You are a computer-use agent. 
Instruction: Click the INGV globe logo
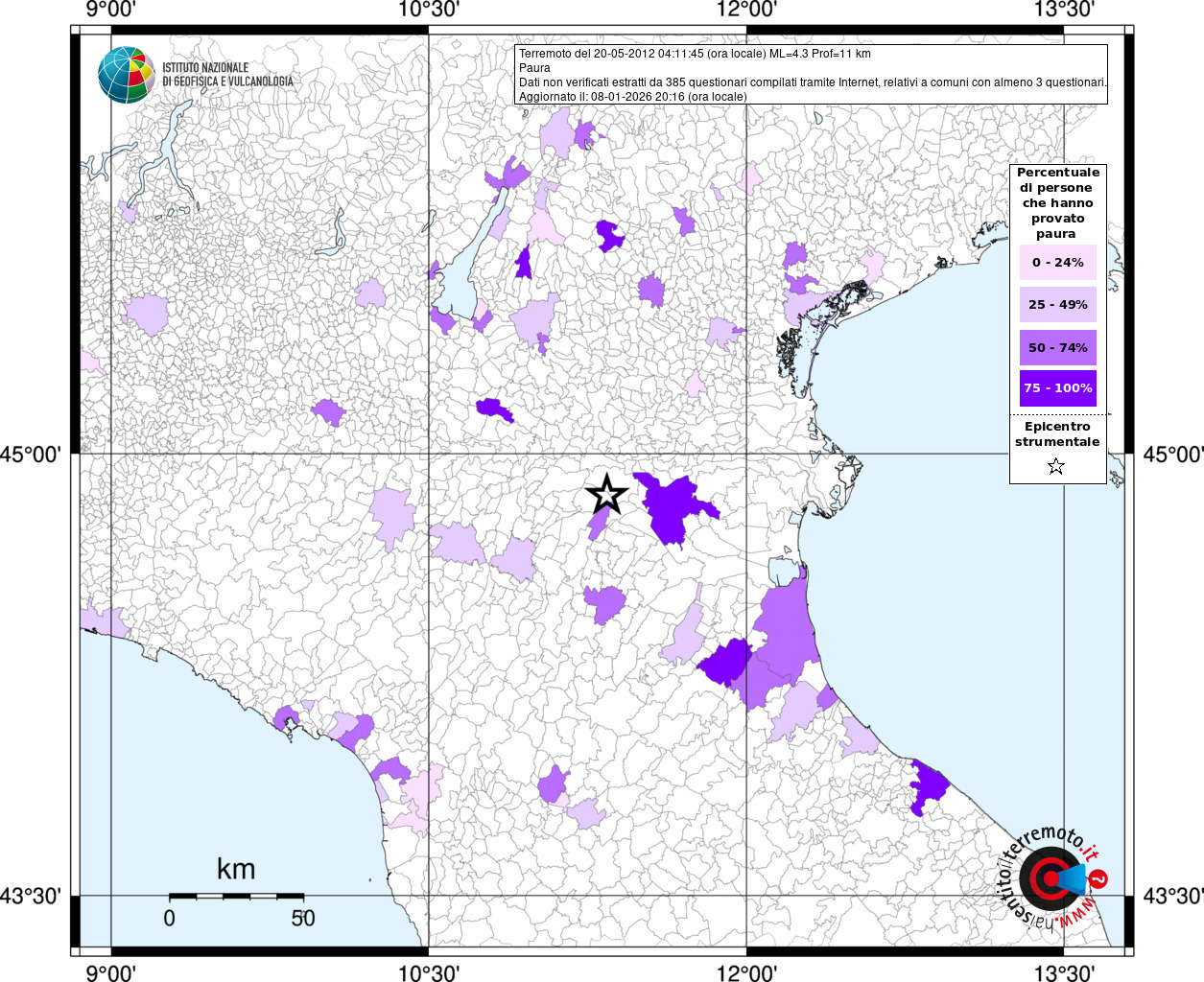coord(127,75)
